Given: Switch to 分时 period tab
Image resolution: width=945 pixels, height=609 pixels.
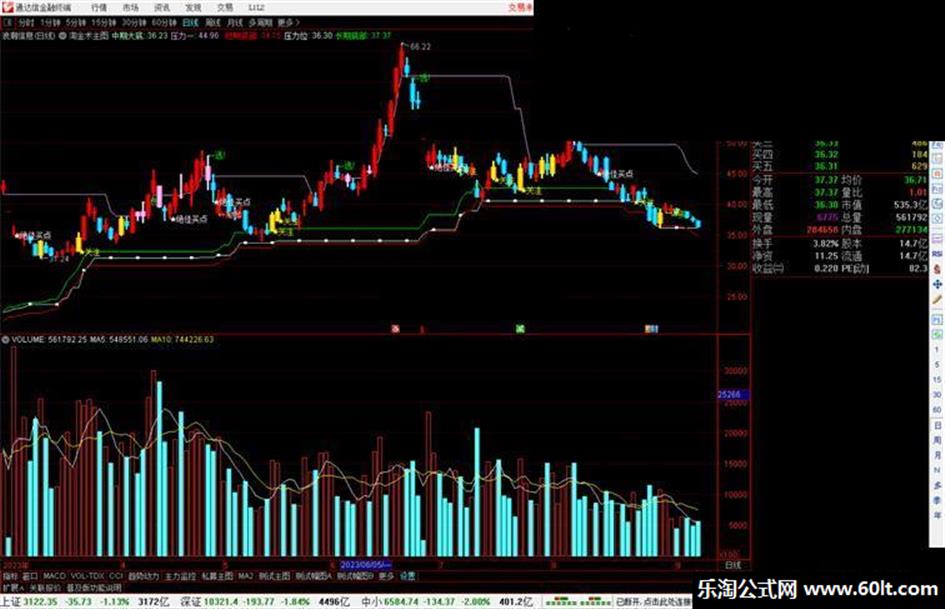Looking at the screenshot, I should [26, 22].
